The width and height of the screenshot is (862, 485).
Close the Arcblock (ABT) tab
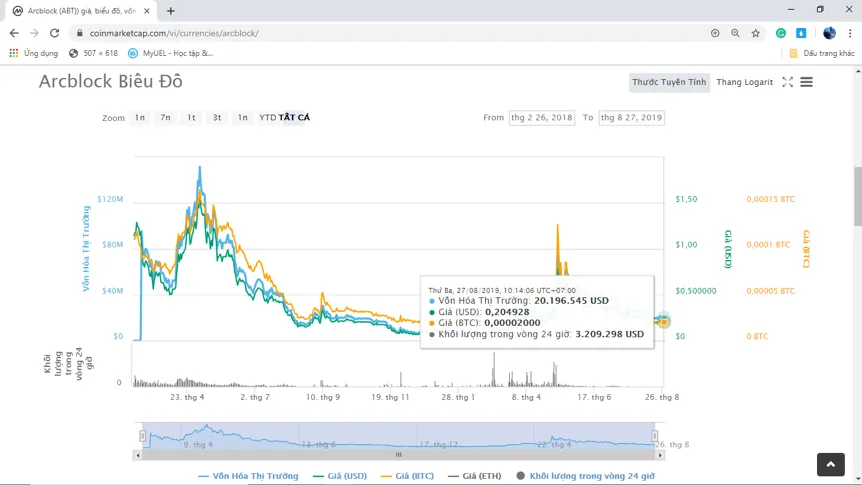point(147,10)
